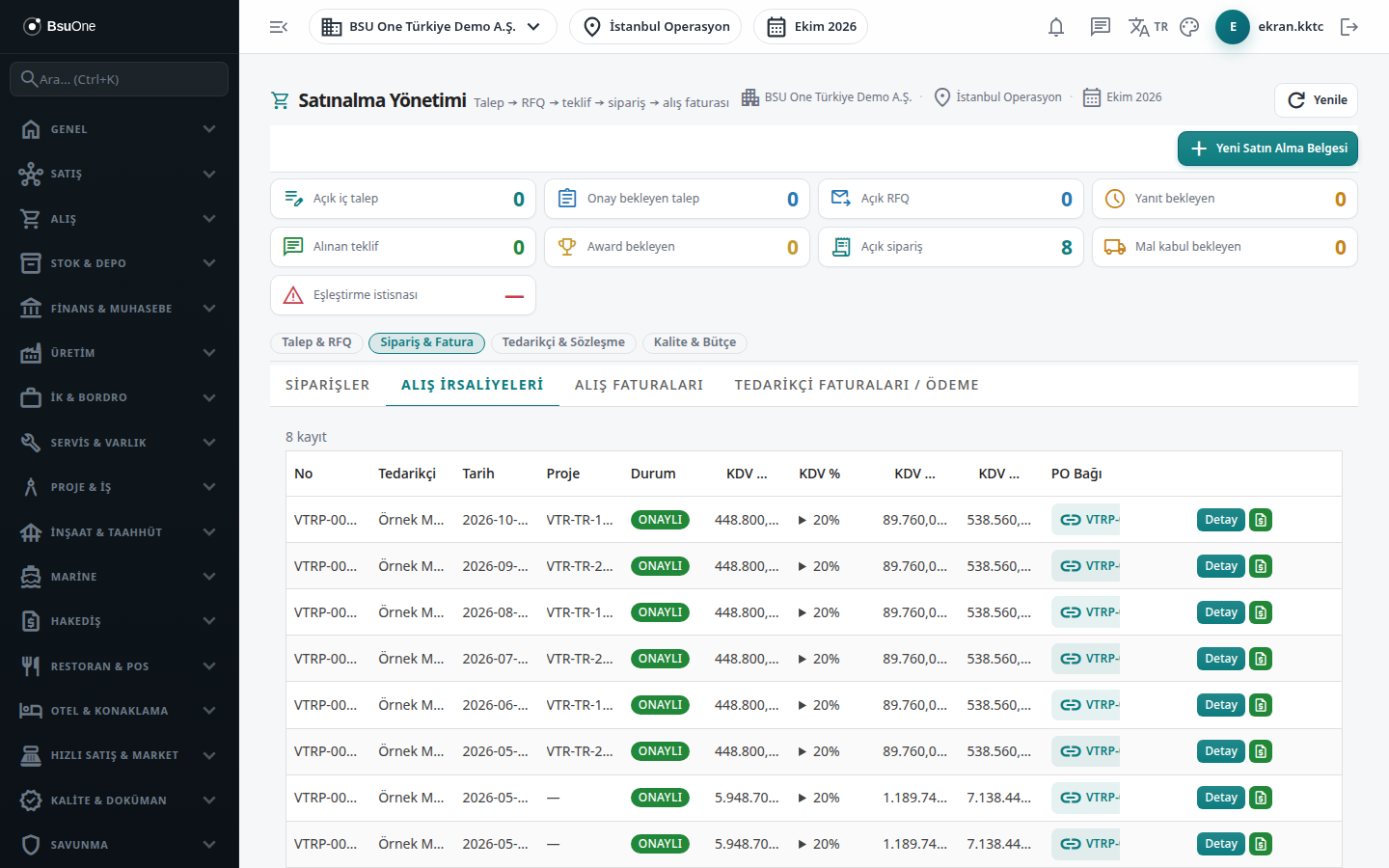The height and width of the screenshot is (868, 1389).
Task: Open PO link in 2026-10 row
Action: tap(1086, 520)
